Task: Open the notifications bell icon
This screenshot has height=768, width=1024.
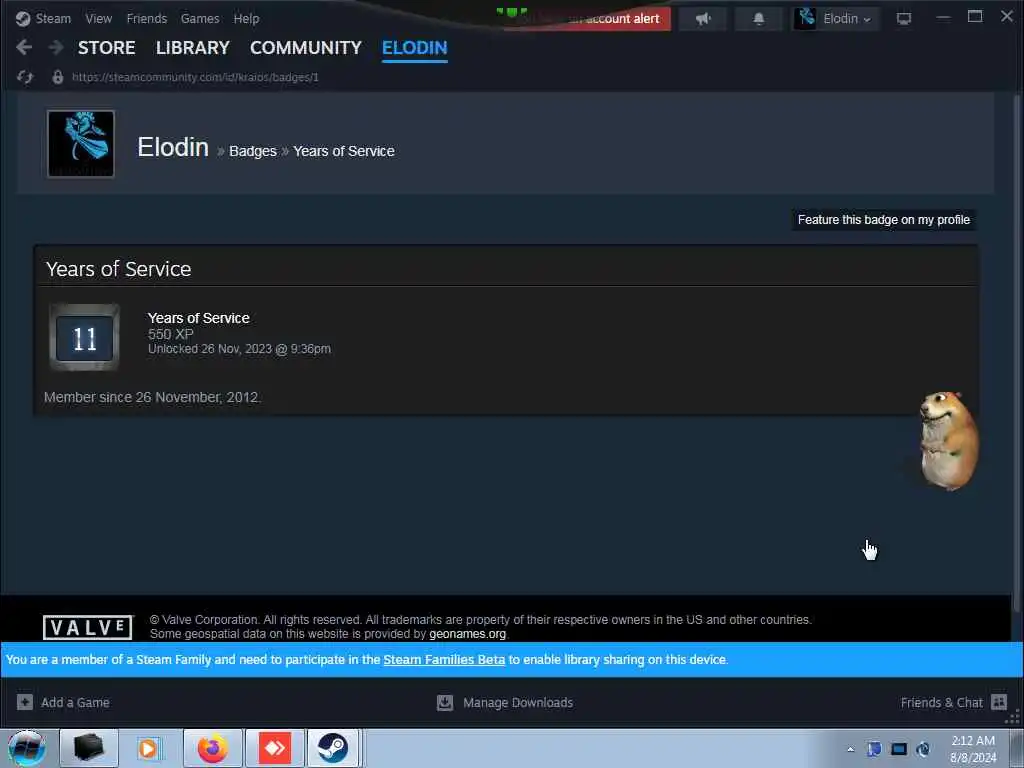Action: (x=758, y=18)
